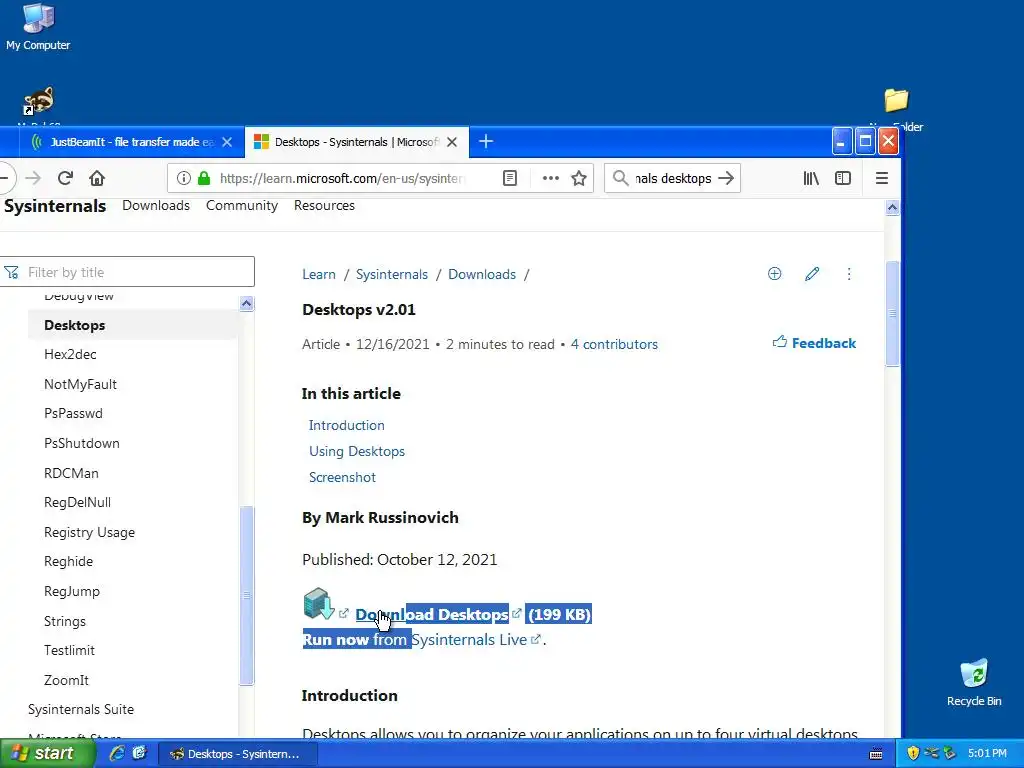The width and height of the screenshot is (1024, 768).
Task: Select Registry Usage in the sidebar list
Action: (89, 532)
